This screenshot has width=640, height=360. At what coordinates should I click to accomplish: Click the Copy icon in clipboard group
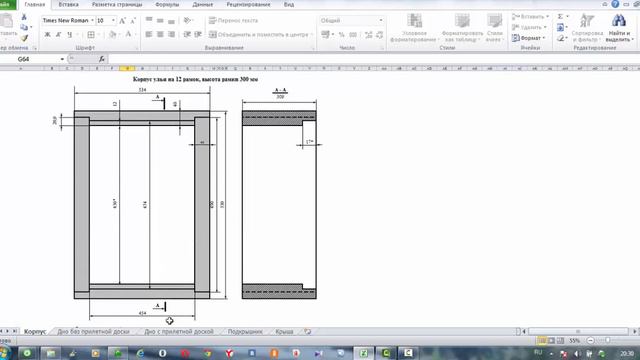click(x=24, y=27)
